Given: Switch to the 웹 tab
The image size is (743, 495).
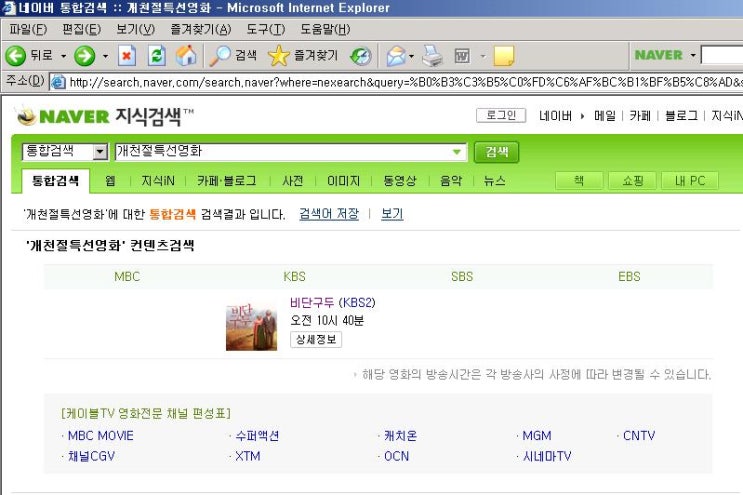Looking at the screenshot, I should point(110,181).
